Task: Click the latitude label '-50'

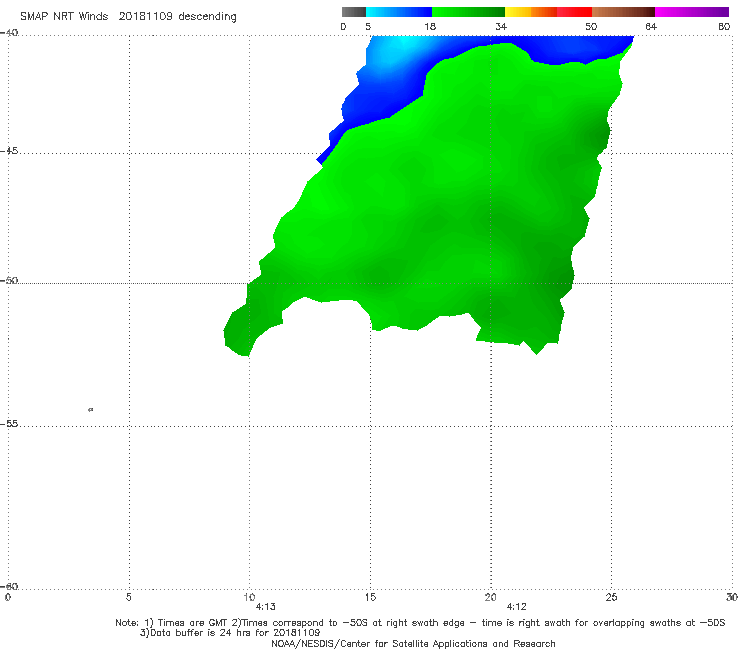Action: (x=9, y=280)
